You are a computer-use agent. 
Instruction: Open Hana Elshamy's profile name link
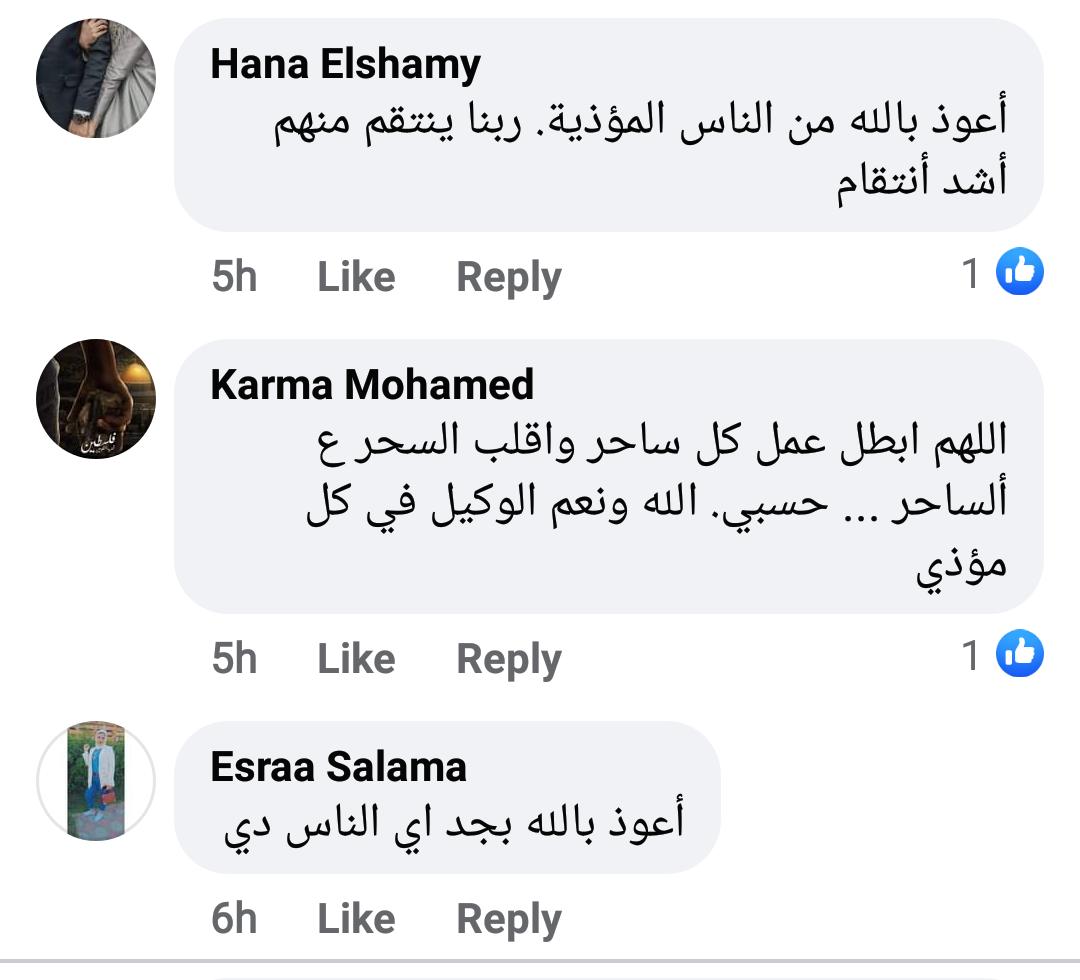[346, 65]
